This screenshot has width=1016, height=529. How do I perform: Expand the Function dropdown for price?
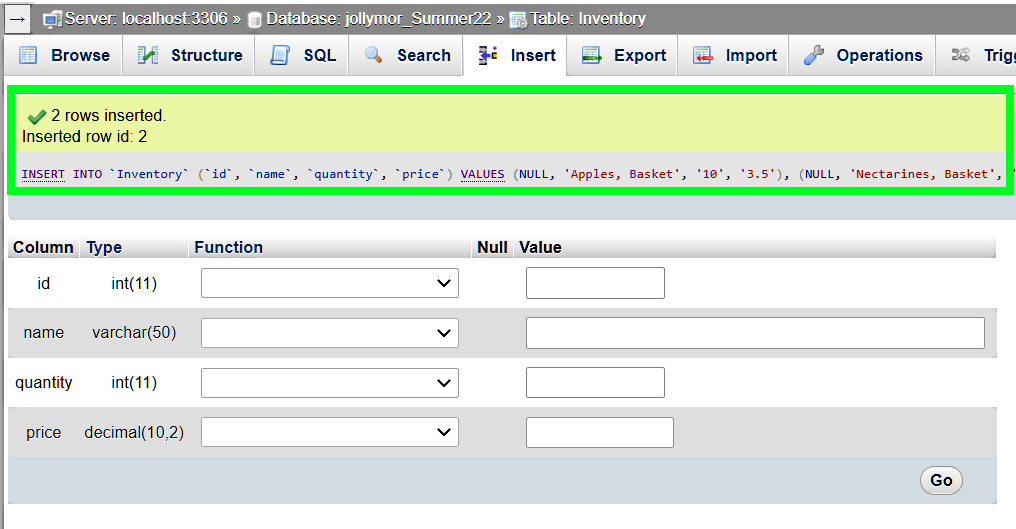[330, 432]
